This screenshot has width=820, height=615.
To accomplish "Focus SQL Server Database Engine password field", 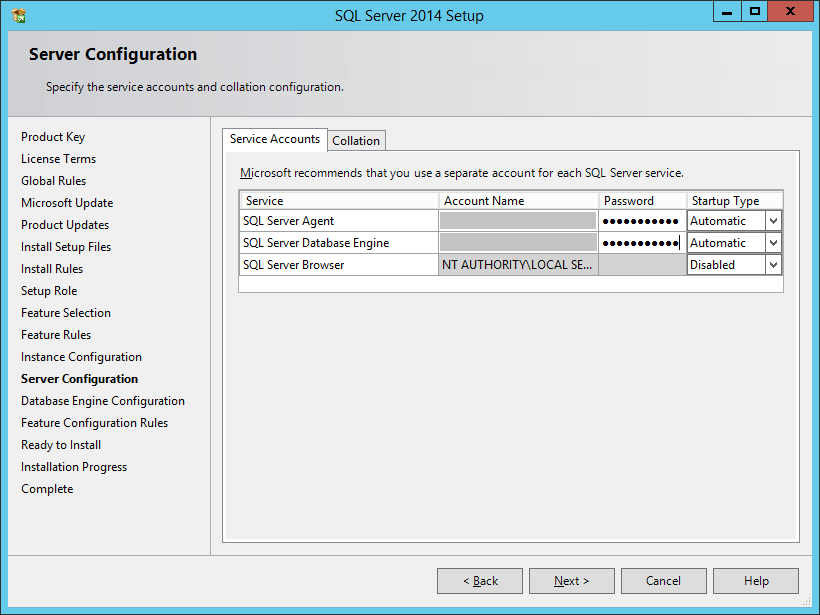I will click(x=641, y=243).
